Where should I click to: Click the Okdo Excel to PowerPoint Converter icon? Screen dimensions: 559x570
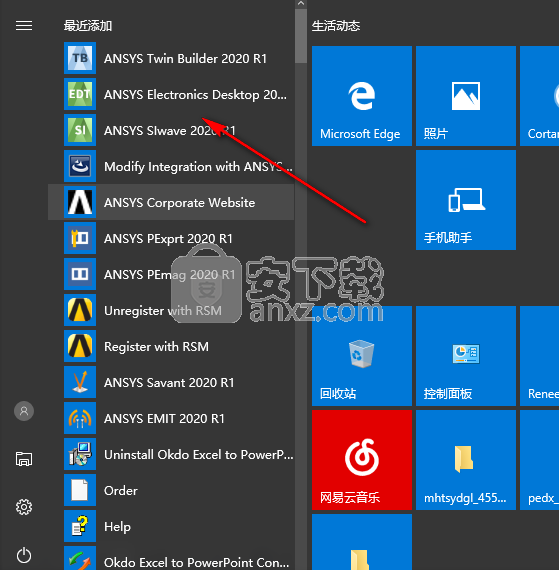(80, 558)
